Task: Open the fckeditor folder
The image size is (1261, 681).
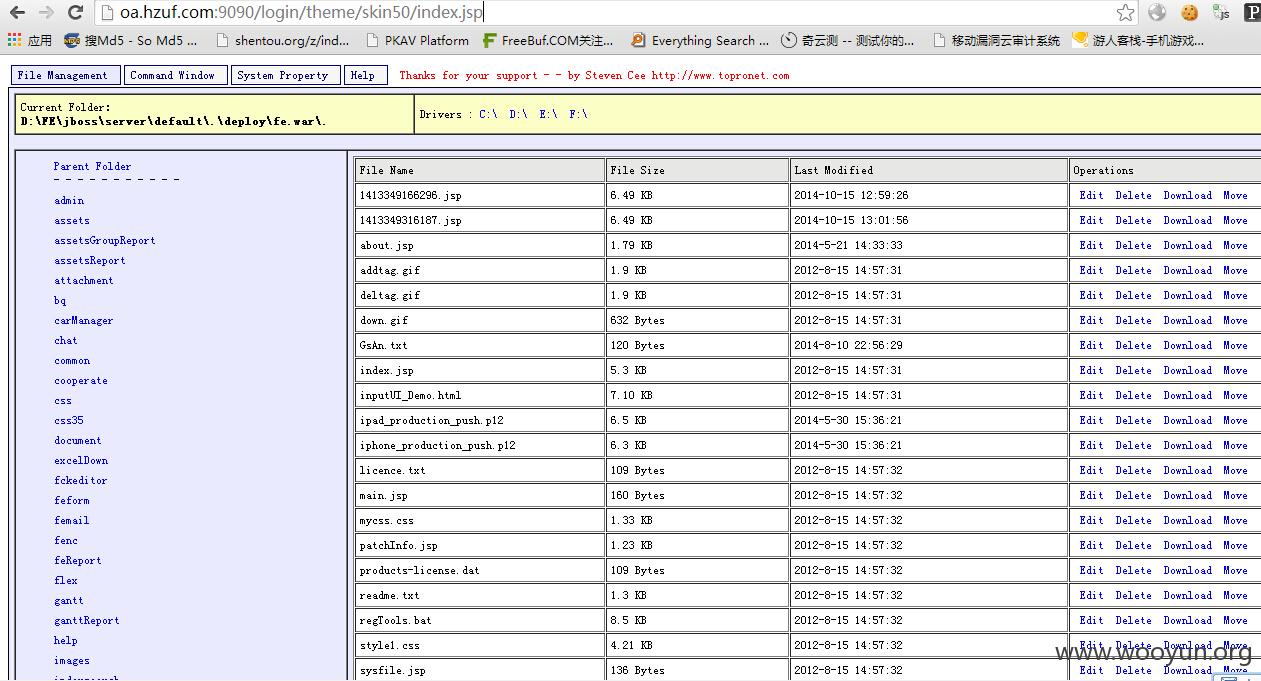Action: tap(81, 481)
